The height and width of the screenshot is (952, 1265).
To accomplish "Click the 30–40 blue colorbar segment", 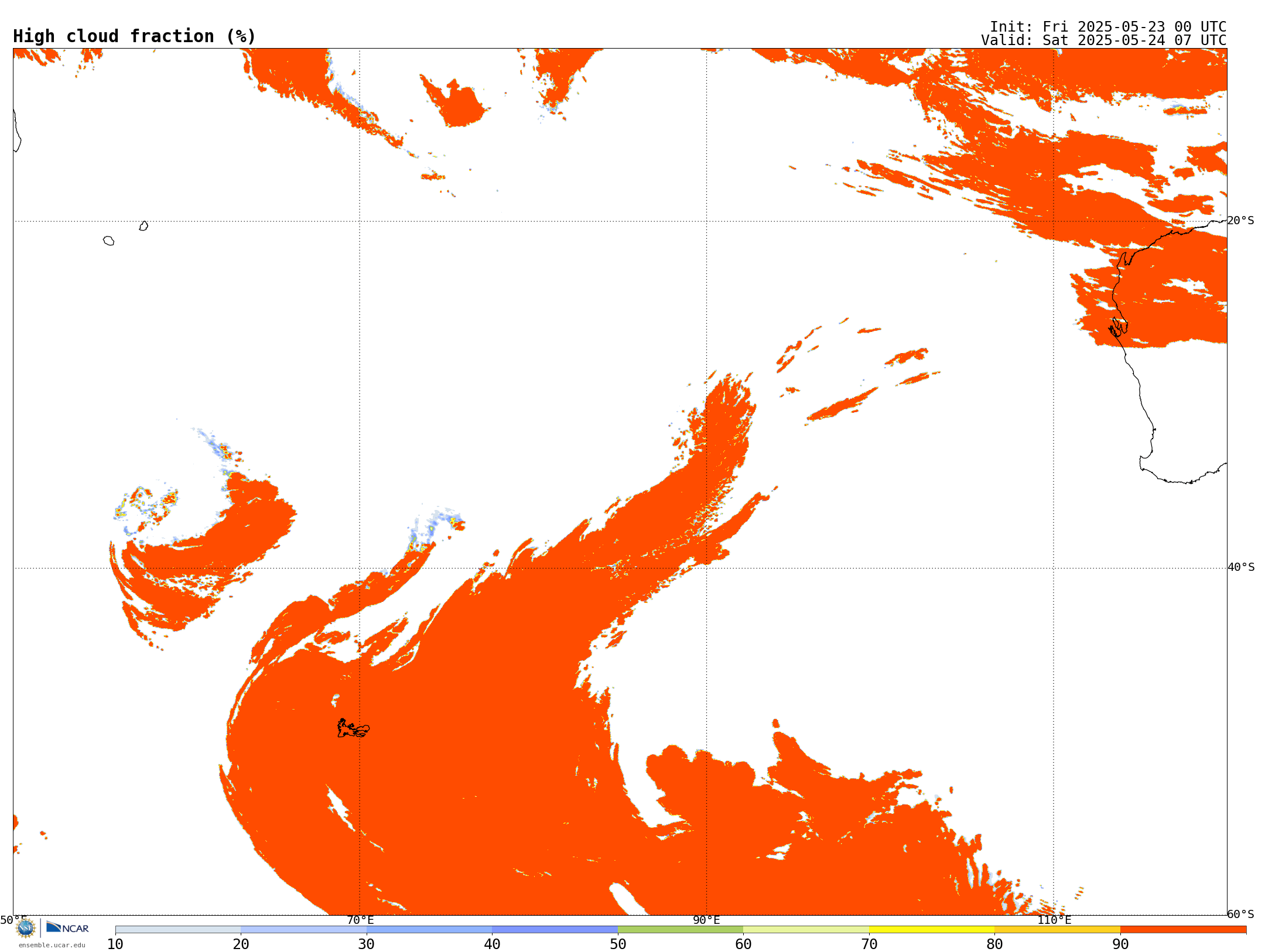I will [429, 930].
